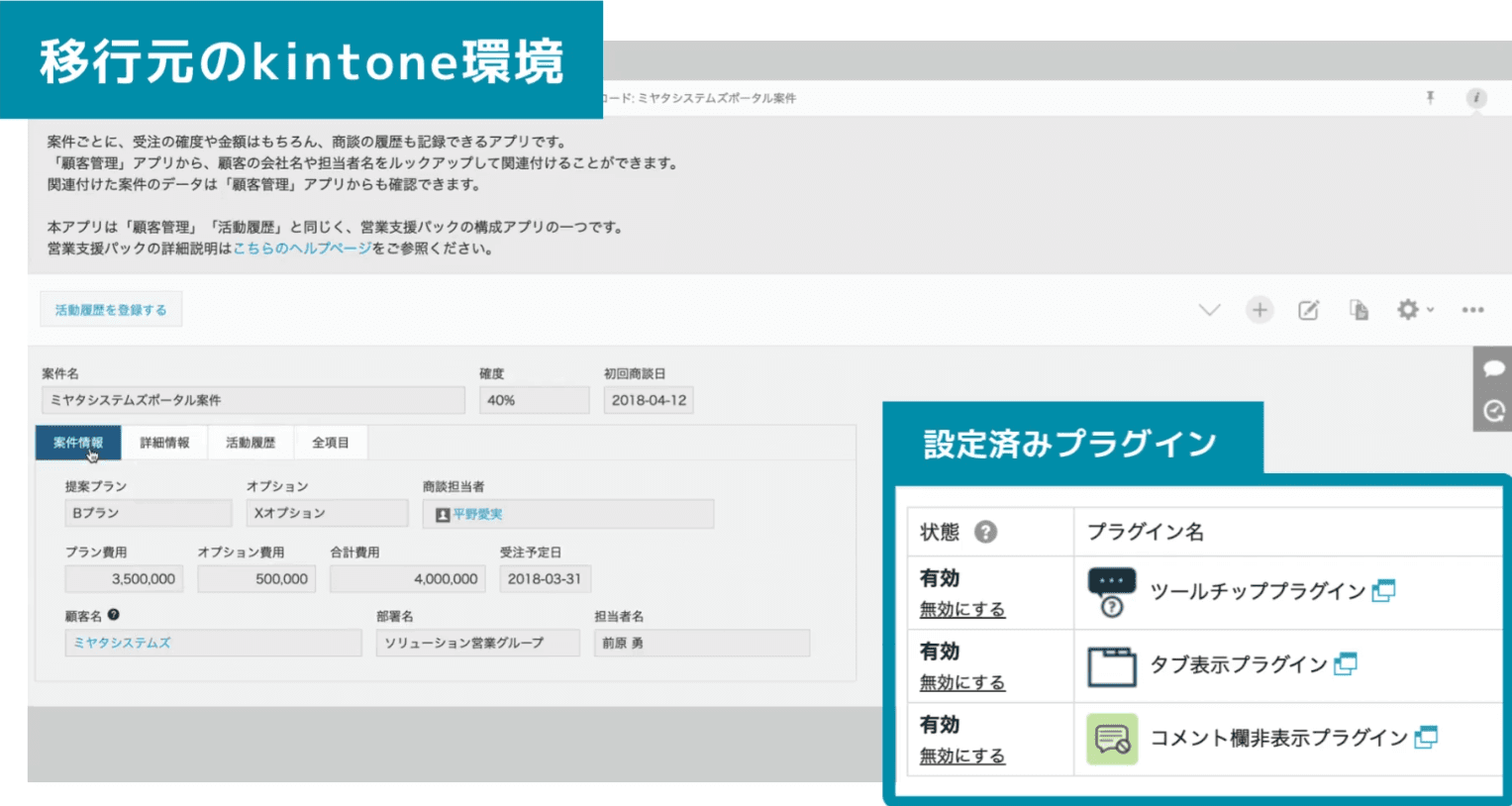Click 担当者名 field 前原 勇
Screen dimensions: 1512x806
point(702,643)
